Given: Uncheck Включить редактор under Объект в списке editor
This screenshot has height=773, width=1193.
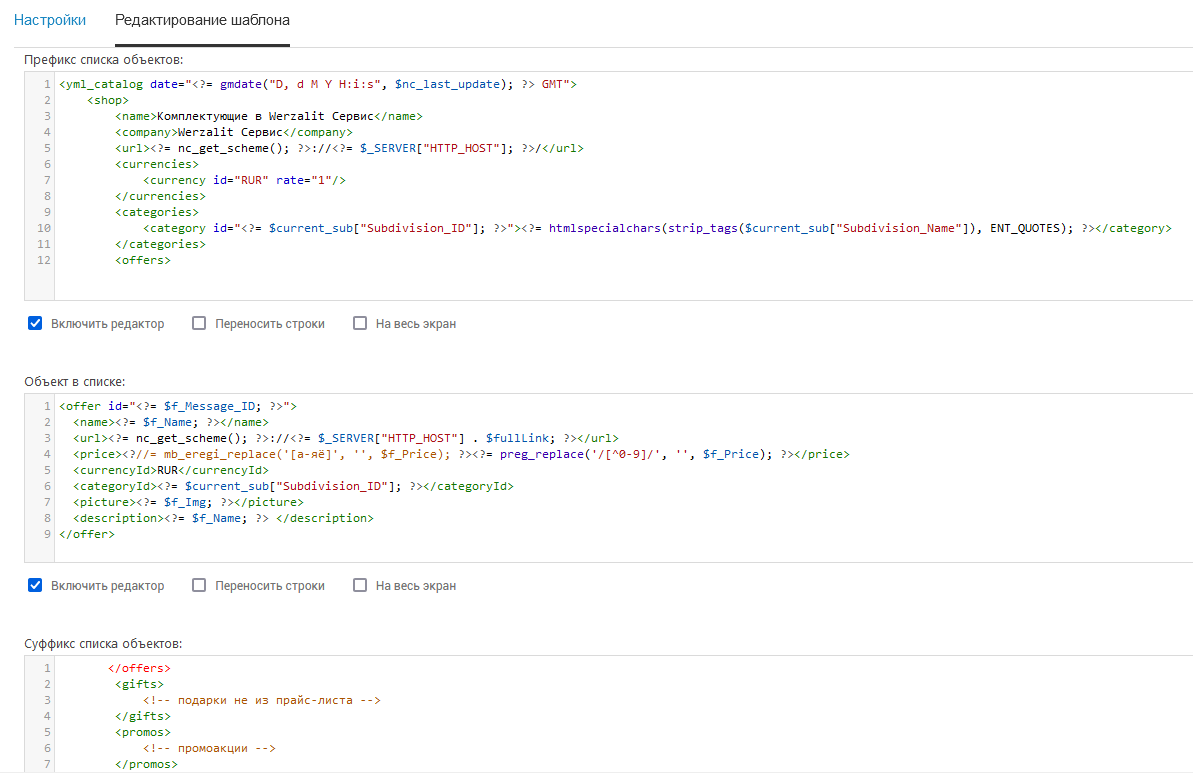Looking at the screenshot, I should click(35, 585).
